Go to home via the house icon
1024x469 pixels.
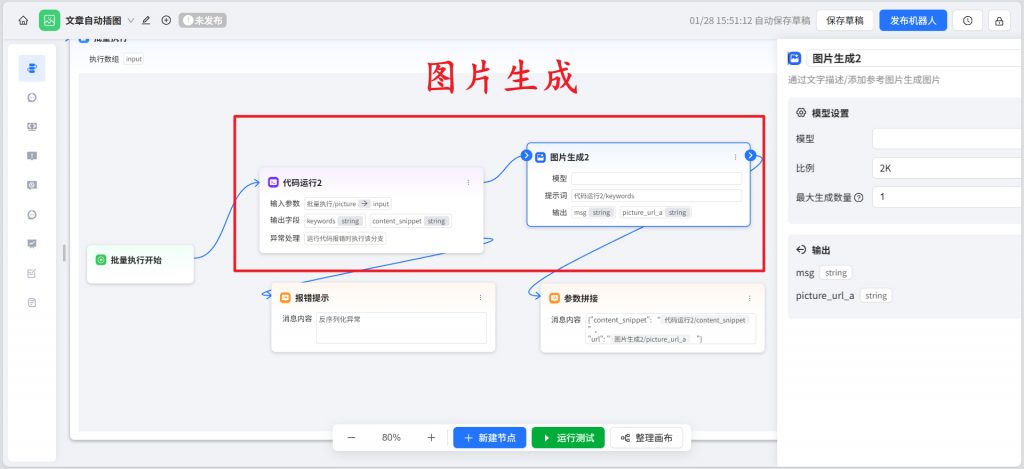click(x=23, y=20)
